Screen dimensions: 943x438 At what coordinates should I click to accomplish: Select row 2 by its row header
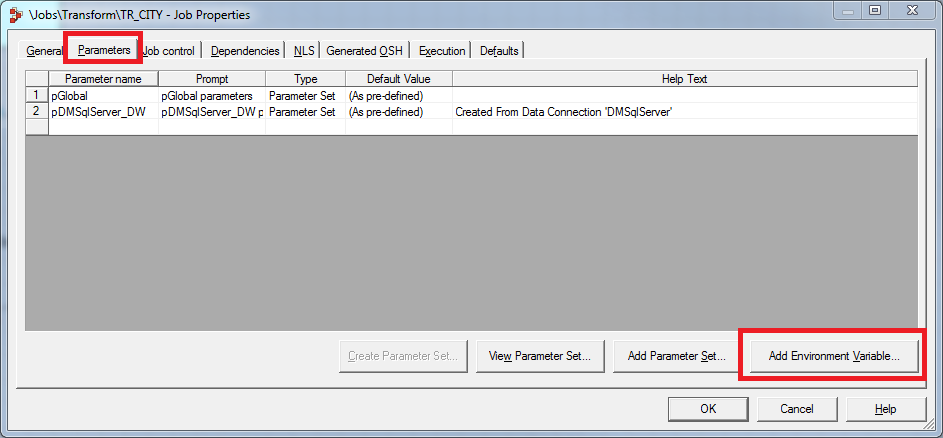(36, 112)
